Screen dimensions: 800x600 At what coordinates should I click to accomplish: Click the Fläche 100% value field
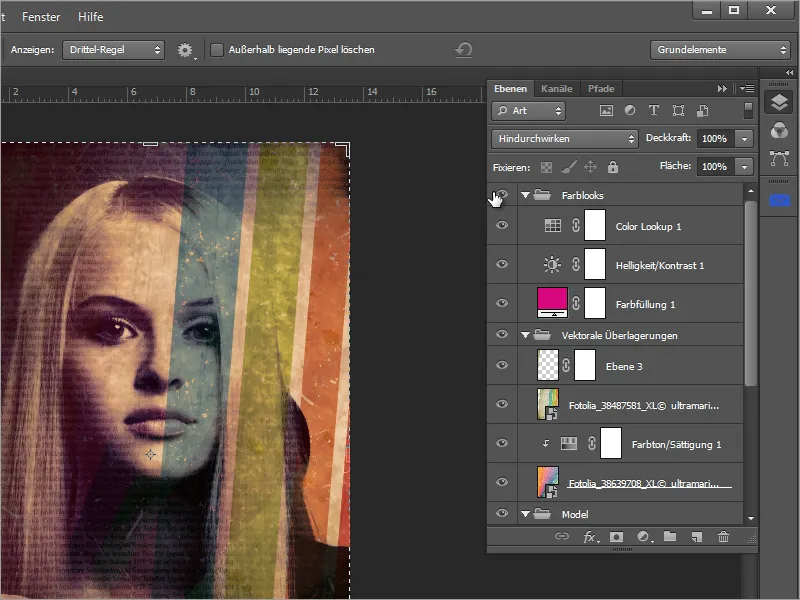click(716, 167)
